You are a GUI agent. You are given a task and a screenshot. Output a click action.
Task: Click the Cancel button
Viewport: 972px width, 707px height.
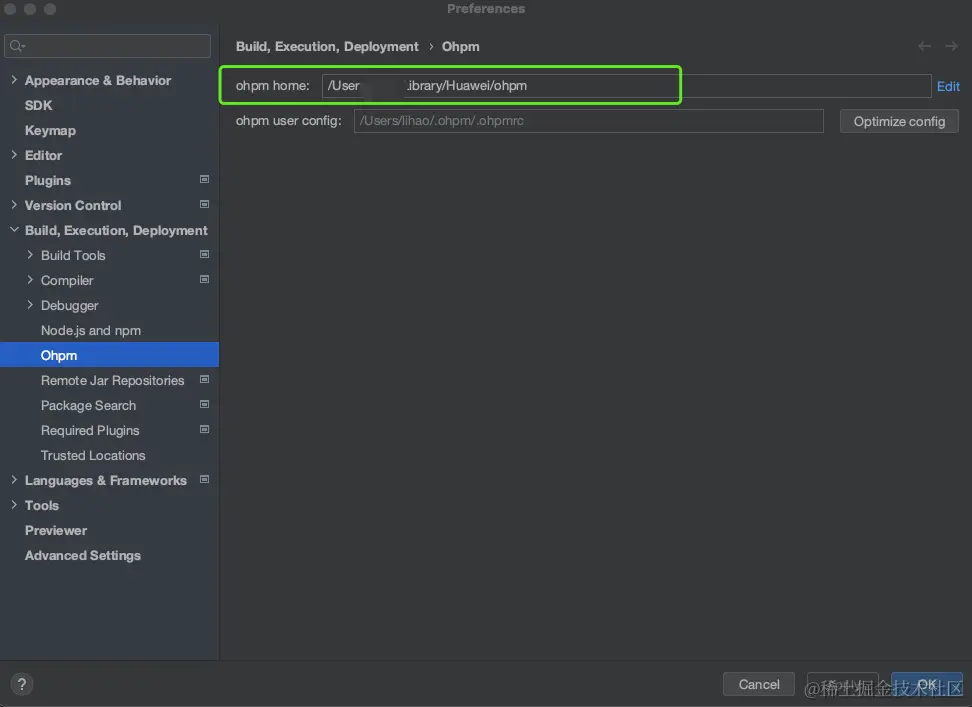(759, 684)
